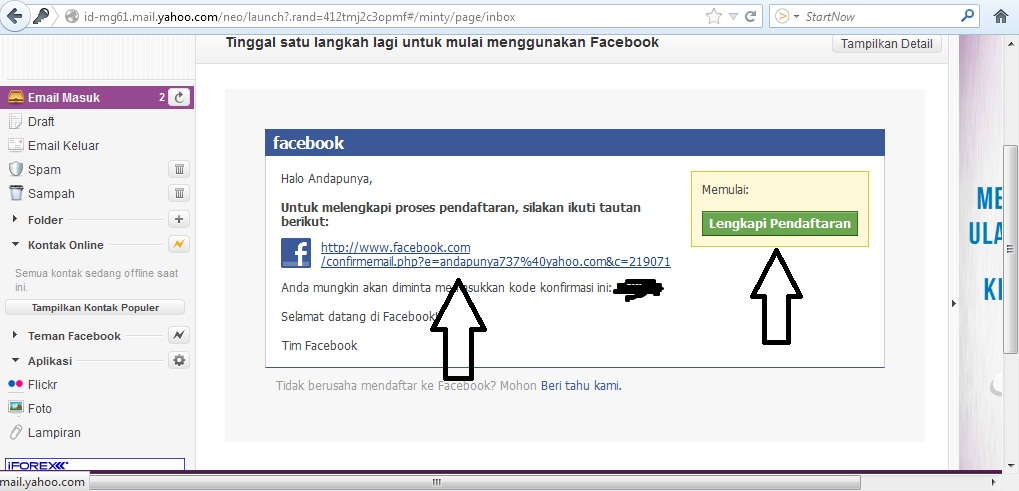The width and height of the screenshot is (1019, 491).
Task: Open the Sampah folder
Action: pyautogui.click(x=51, y=194)
